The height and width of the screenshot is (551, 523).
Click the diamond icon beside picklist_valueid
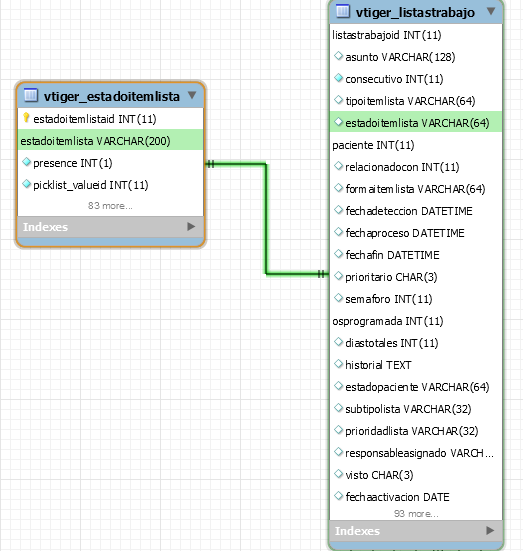[26, 184]
